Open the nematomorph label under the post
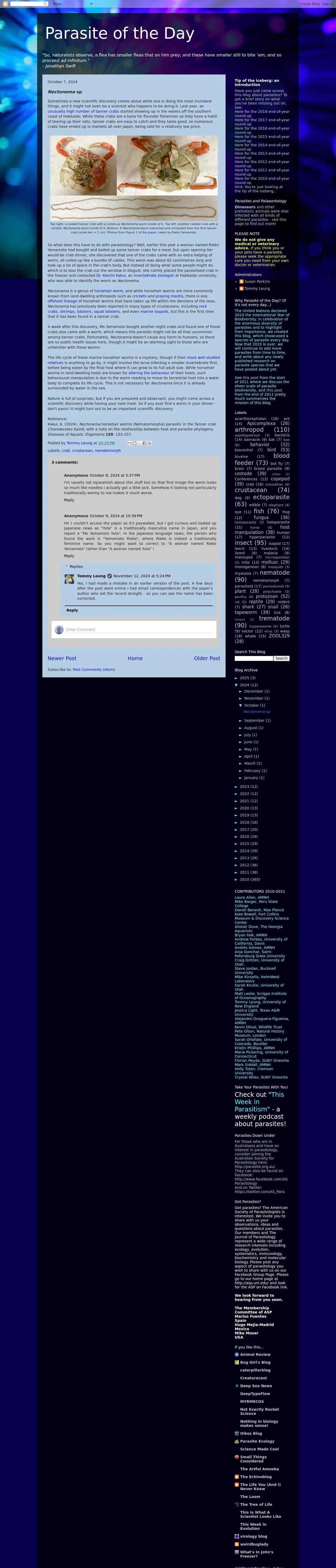Viewport: 336px width, 1568px height. [x=107, y=451]
